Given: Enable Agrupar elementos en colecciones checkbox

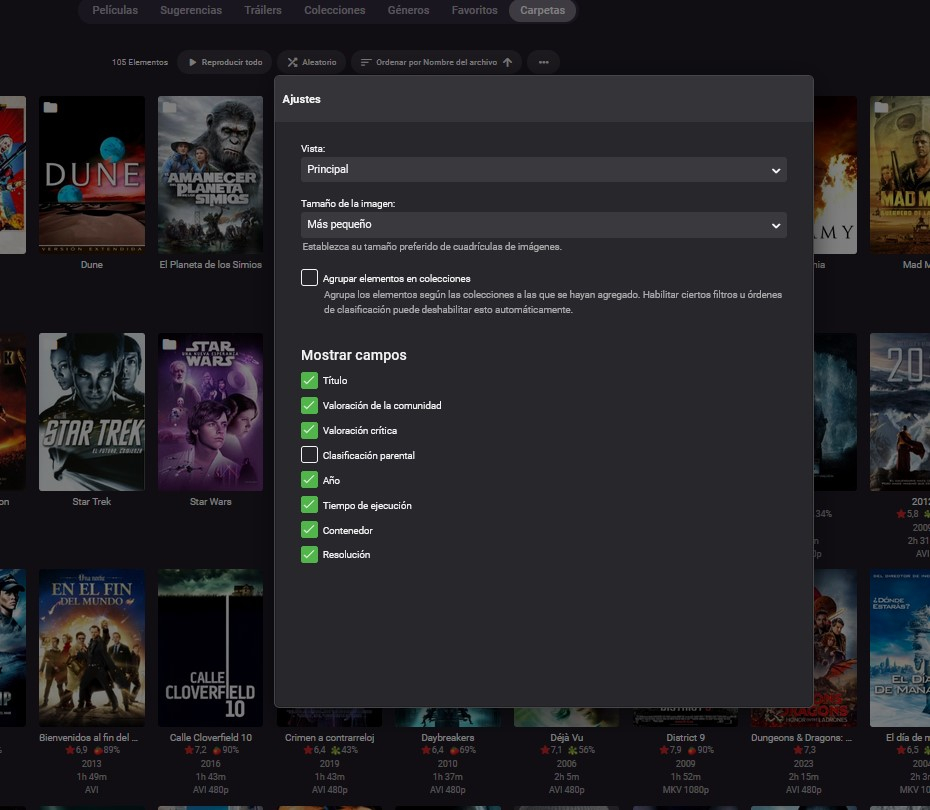Looking at the screenshot, I should point(310,278).
